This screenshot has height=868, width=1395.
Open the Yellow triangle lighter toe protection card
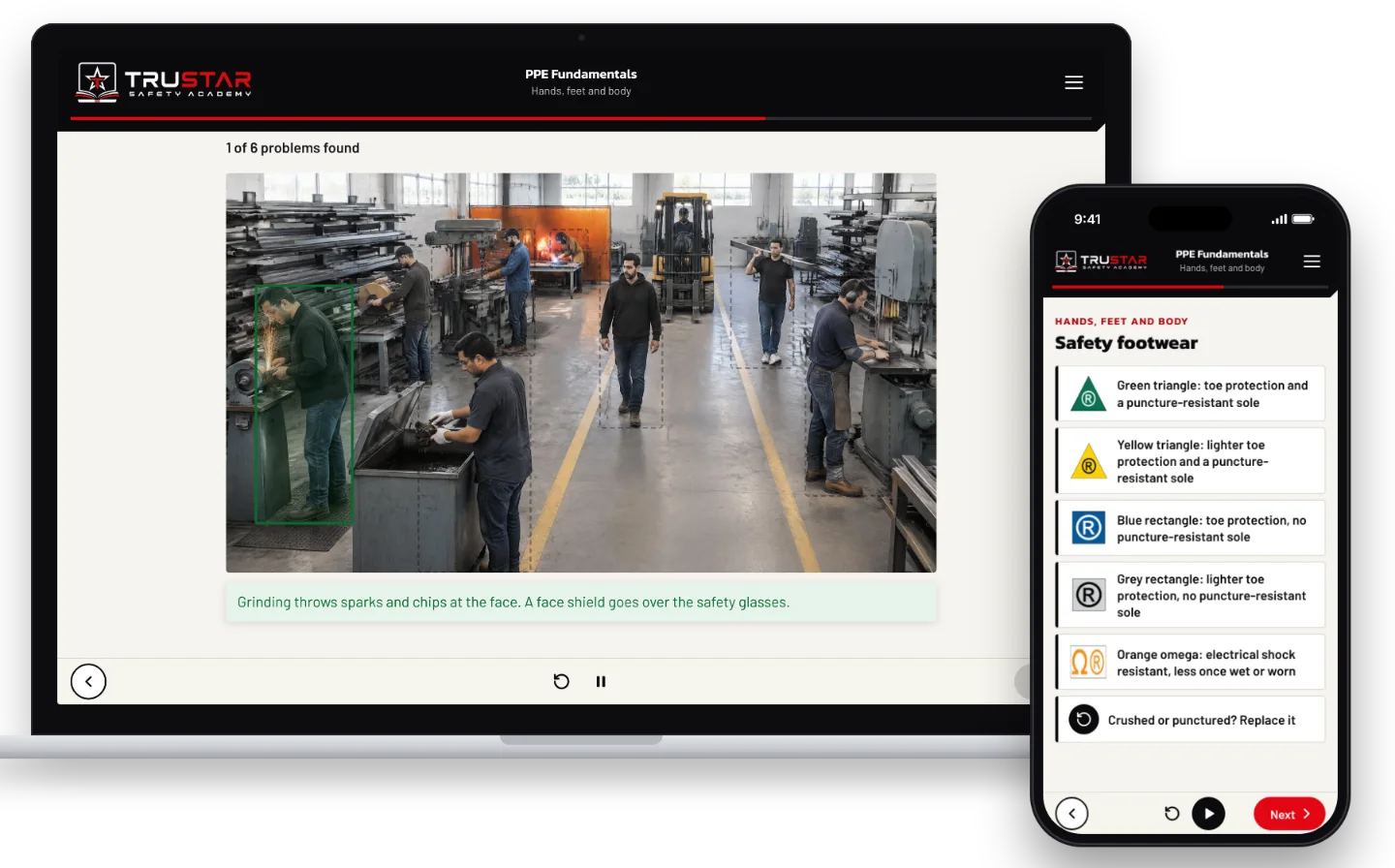coord(1191,461)
